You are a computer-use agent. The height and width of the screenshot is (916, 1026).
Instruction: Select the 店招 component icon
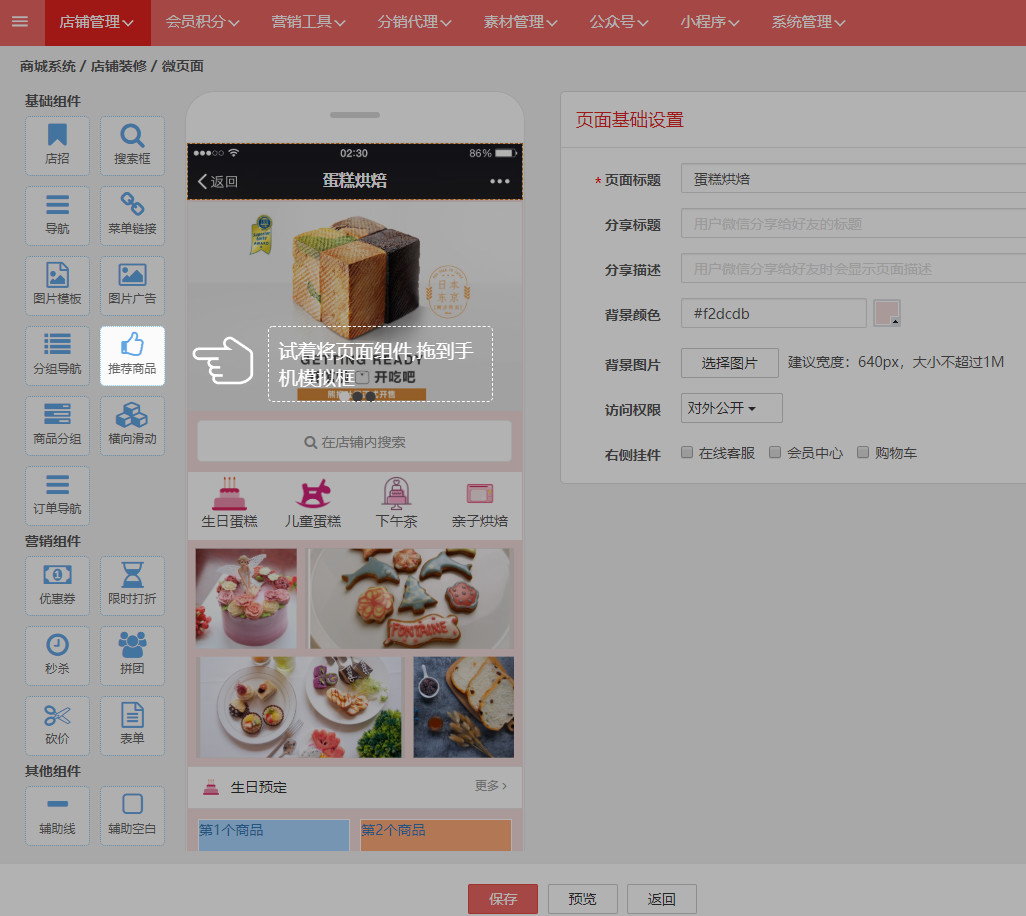(57, 145)
